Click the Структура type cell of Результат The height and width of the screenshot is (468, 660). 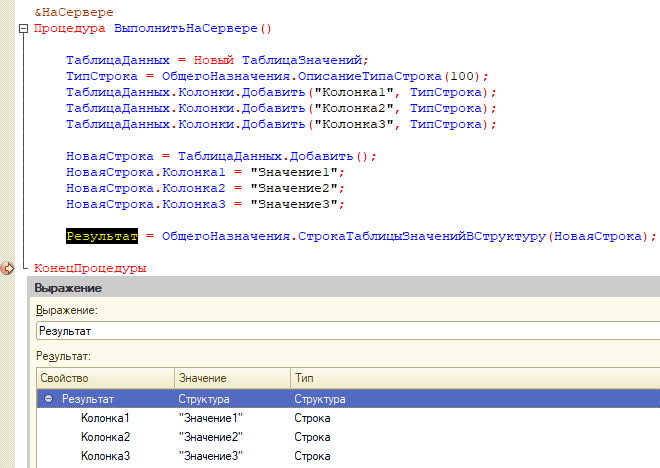tap(318, 398)
